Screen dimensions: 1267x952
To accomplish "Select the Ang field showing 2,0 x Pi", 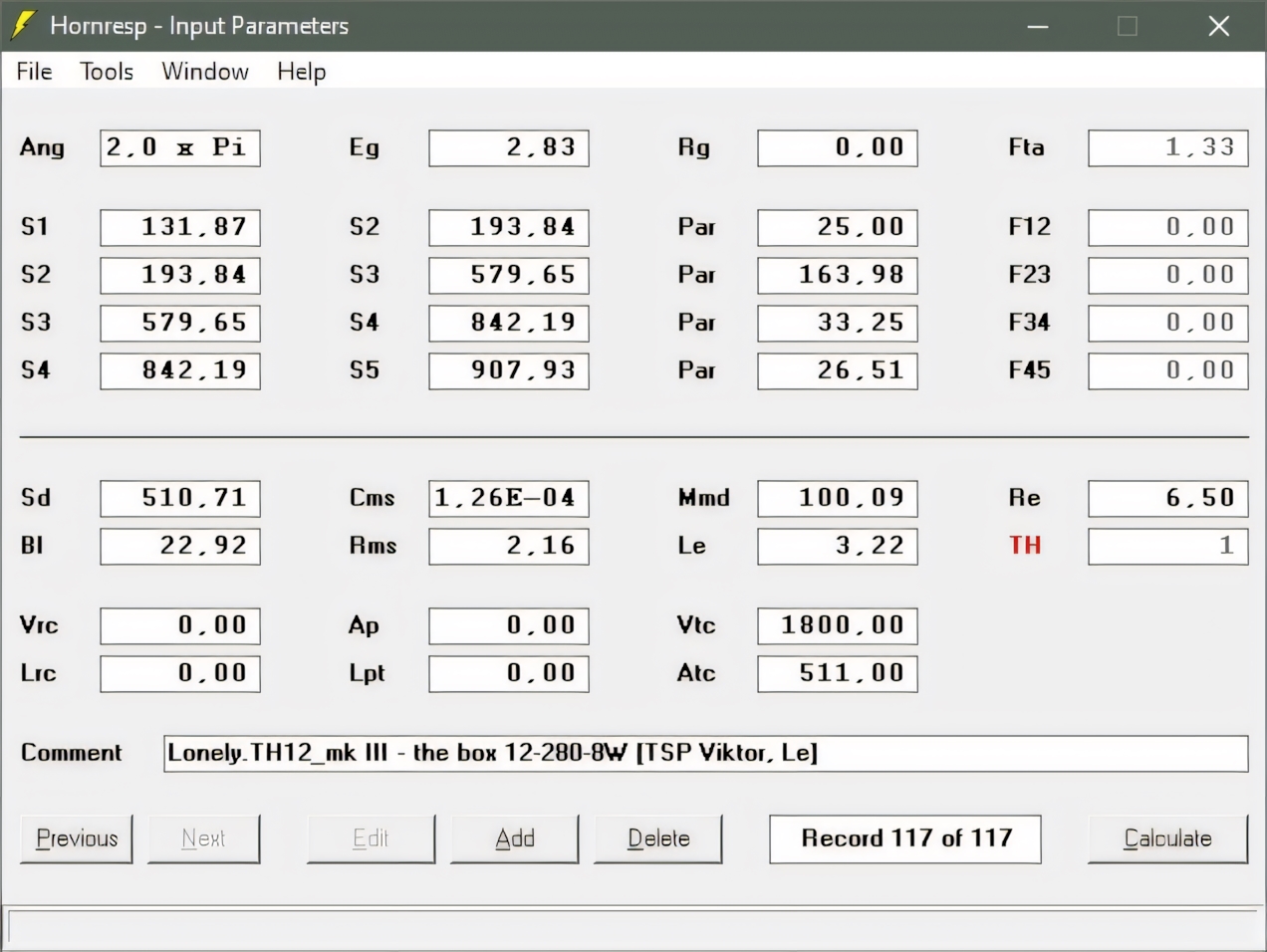I will coord(179,147).
